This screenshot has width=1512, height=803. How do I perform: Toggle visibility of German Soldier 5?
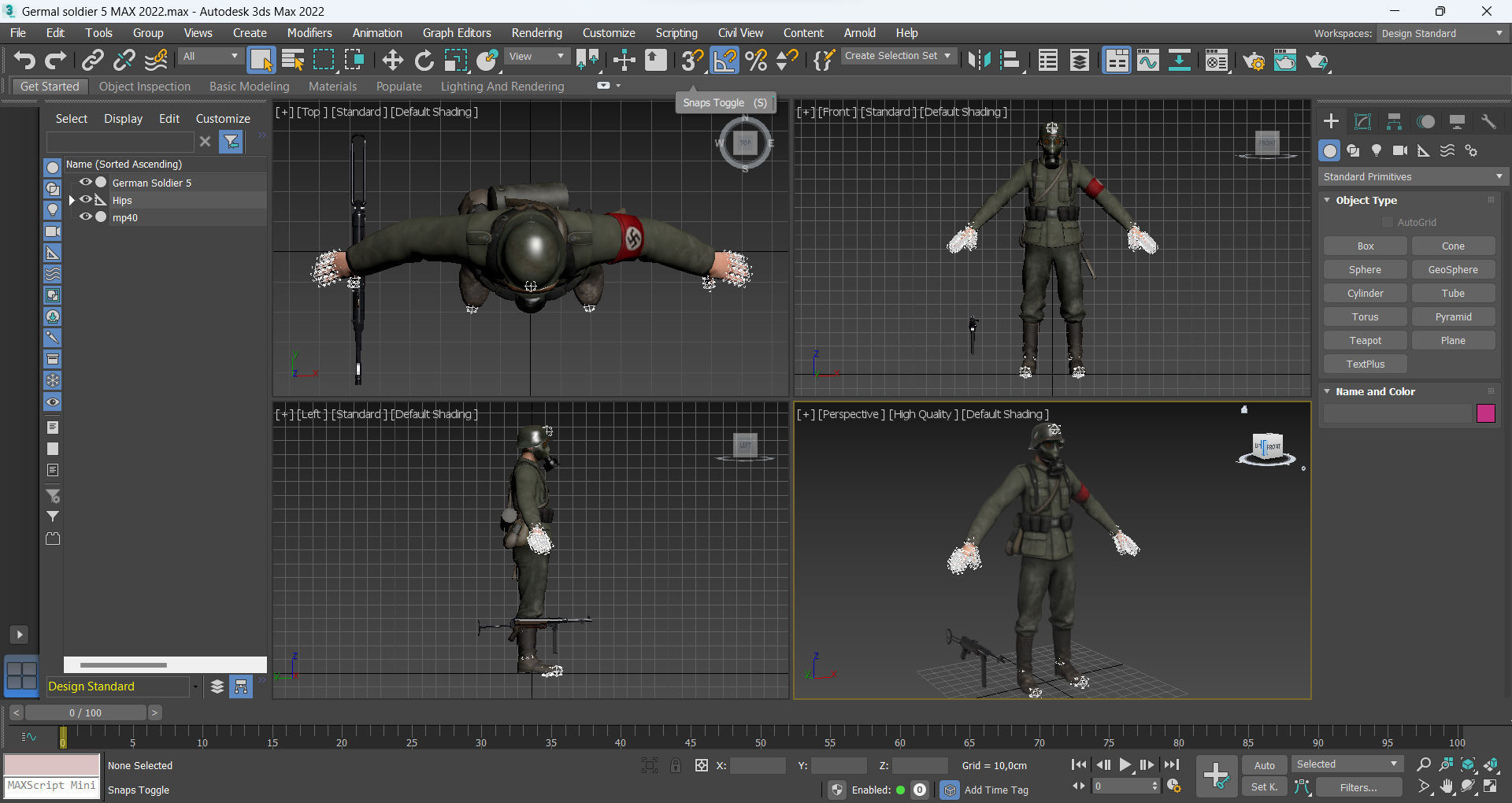click(x=86, y=183)
